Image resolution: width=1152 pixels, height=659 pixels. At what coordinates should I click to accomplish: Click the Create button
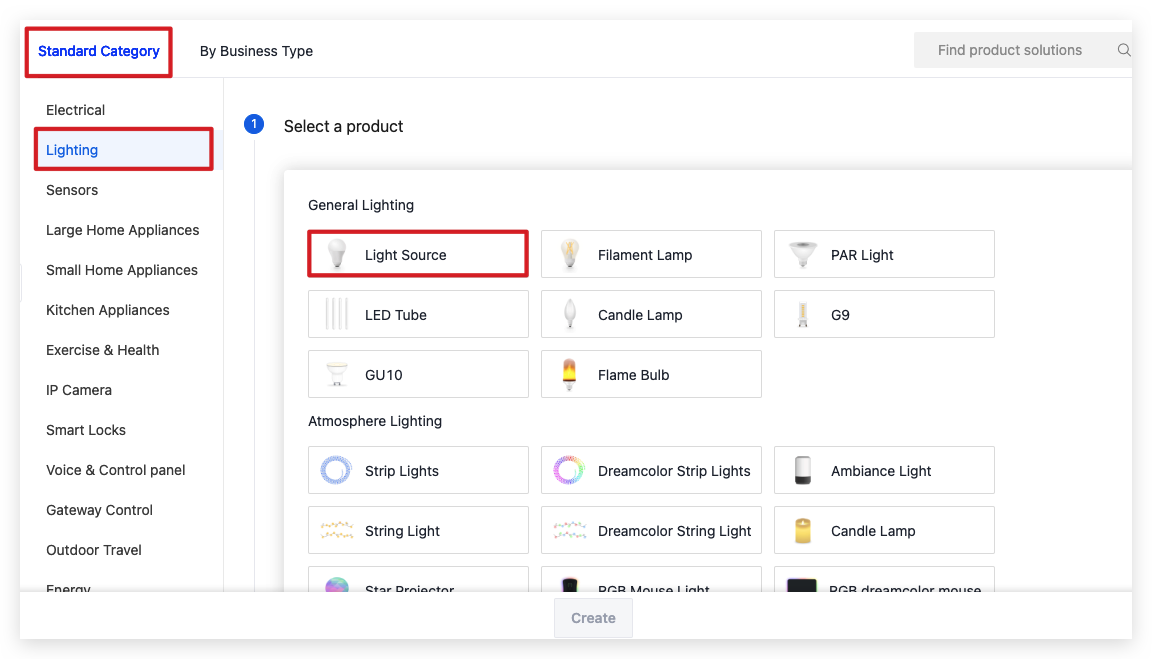click(x=592, y=617)
